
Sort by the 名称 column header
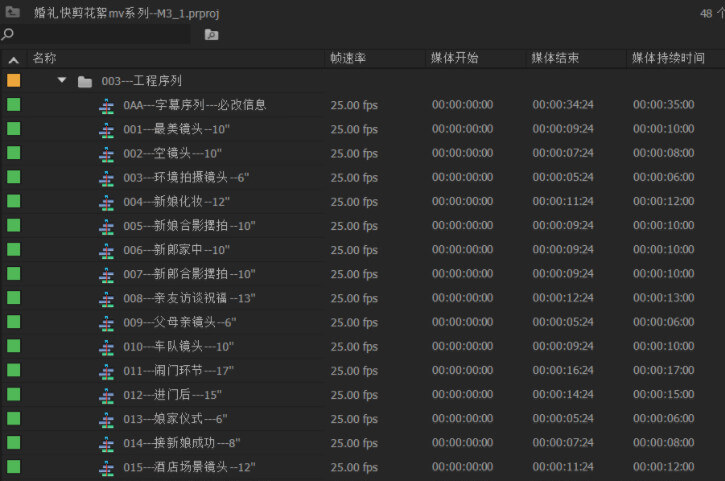[x=44, y=58]
